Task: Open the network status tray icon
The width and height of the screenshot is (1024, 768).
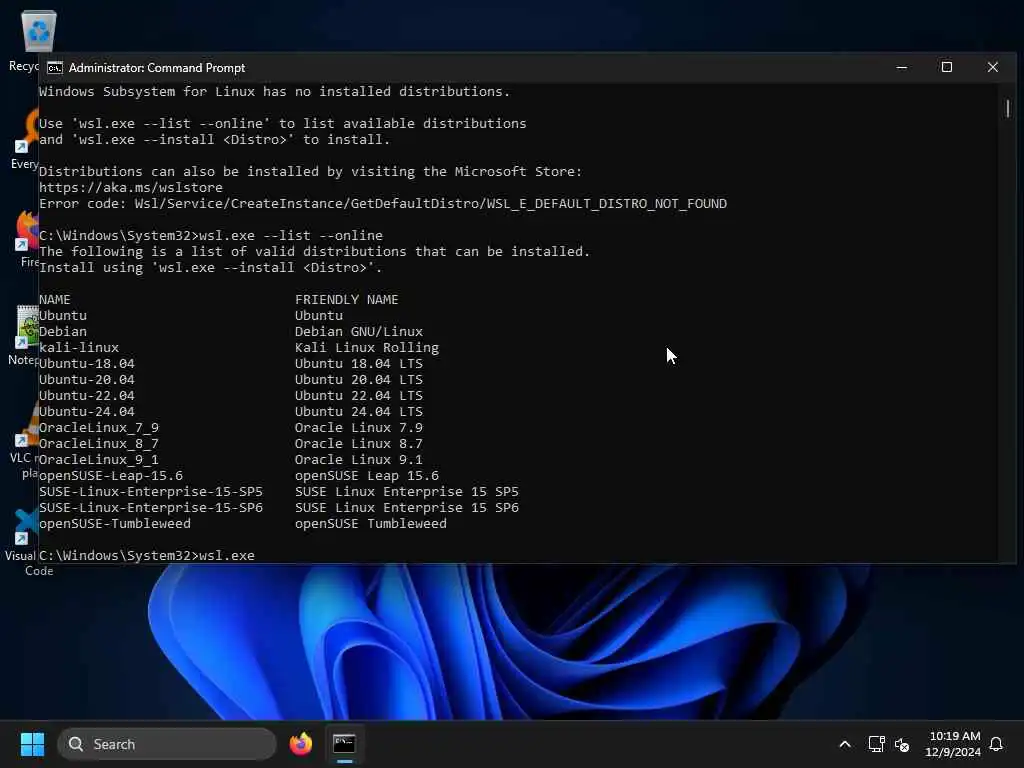Action: click(876, 744)
